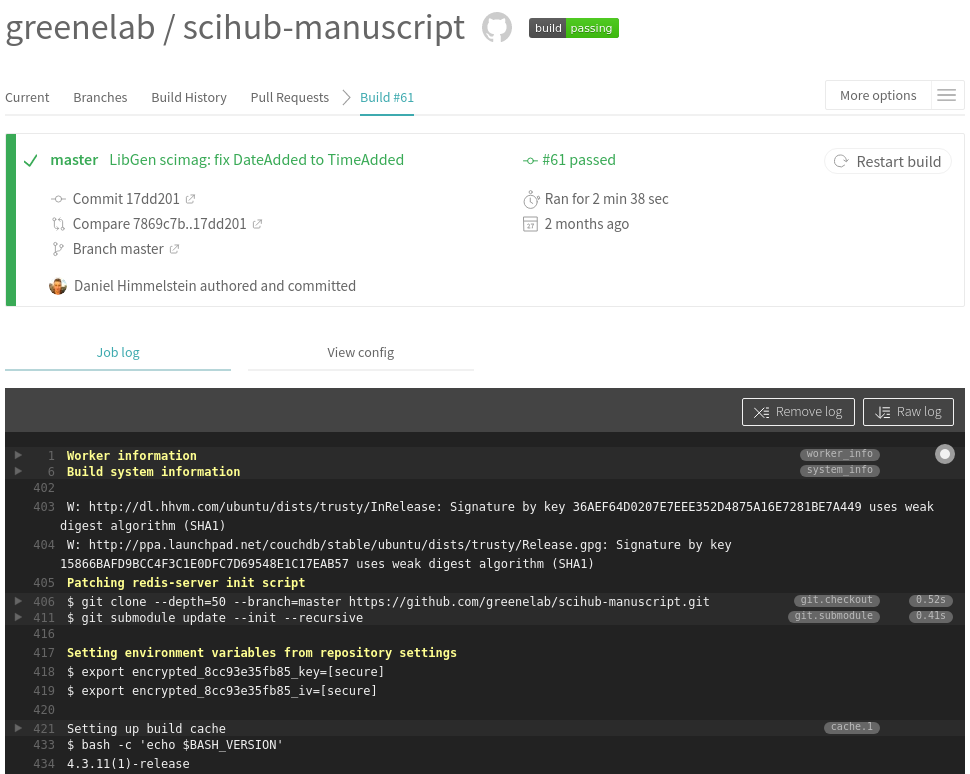Click the cache.1 log tag
This screenshot has width=970, height=774.
point(852,726)
